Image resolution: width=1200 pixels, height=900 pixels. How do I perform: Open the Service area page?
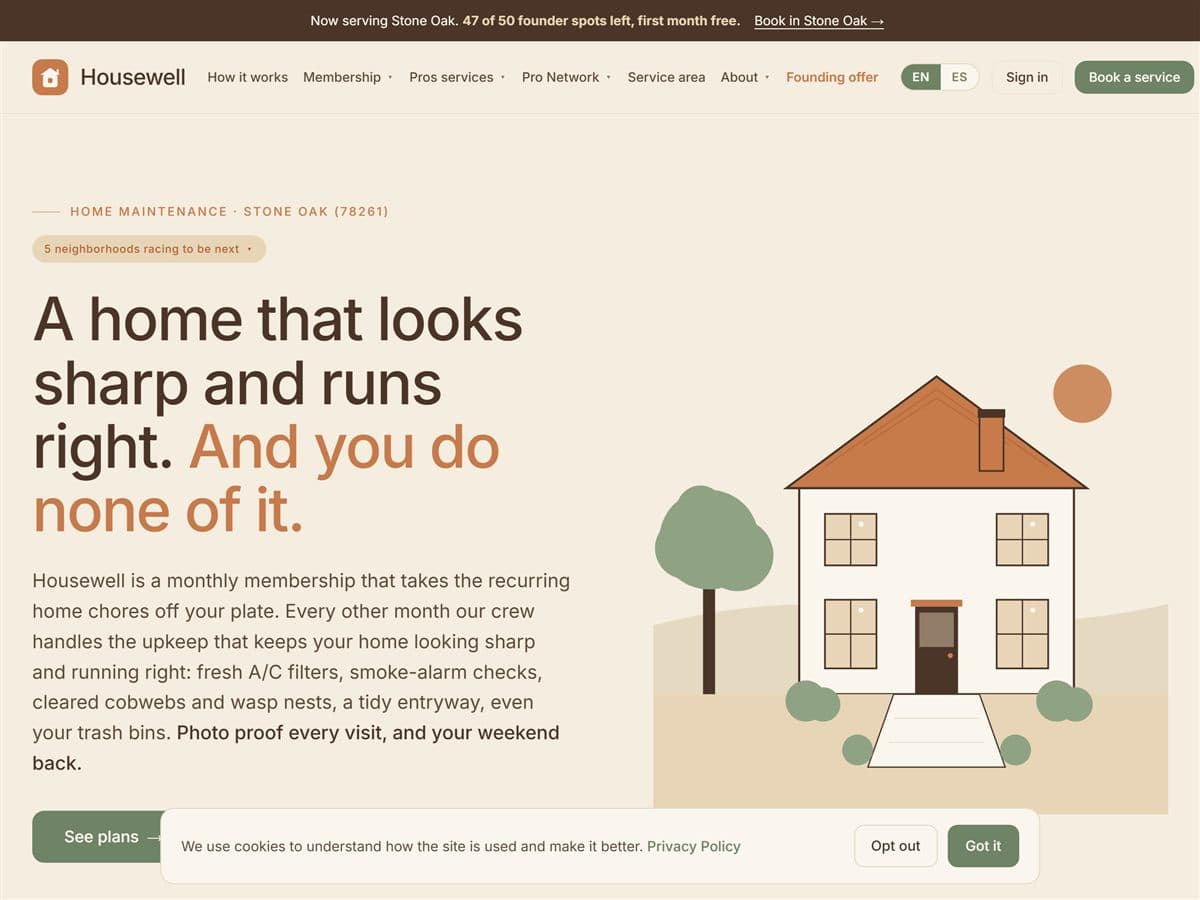666,77
